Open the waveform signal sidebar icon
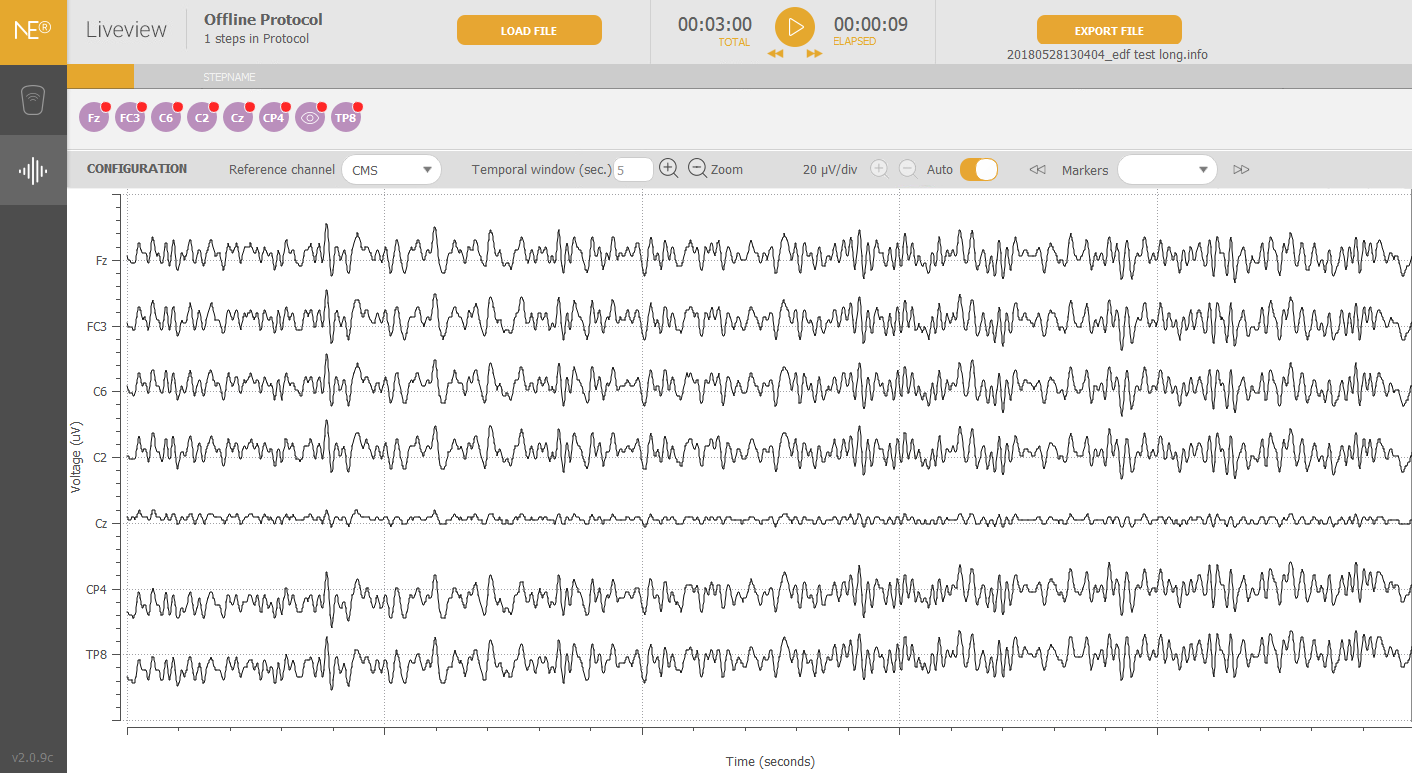This screenshot has width=1412, height=773. click(33, 170)
